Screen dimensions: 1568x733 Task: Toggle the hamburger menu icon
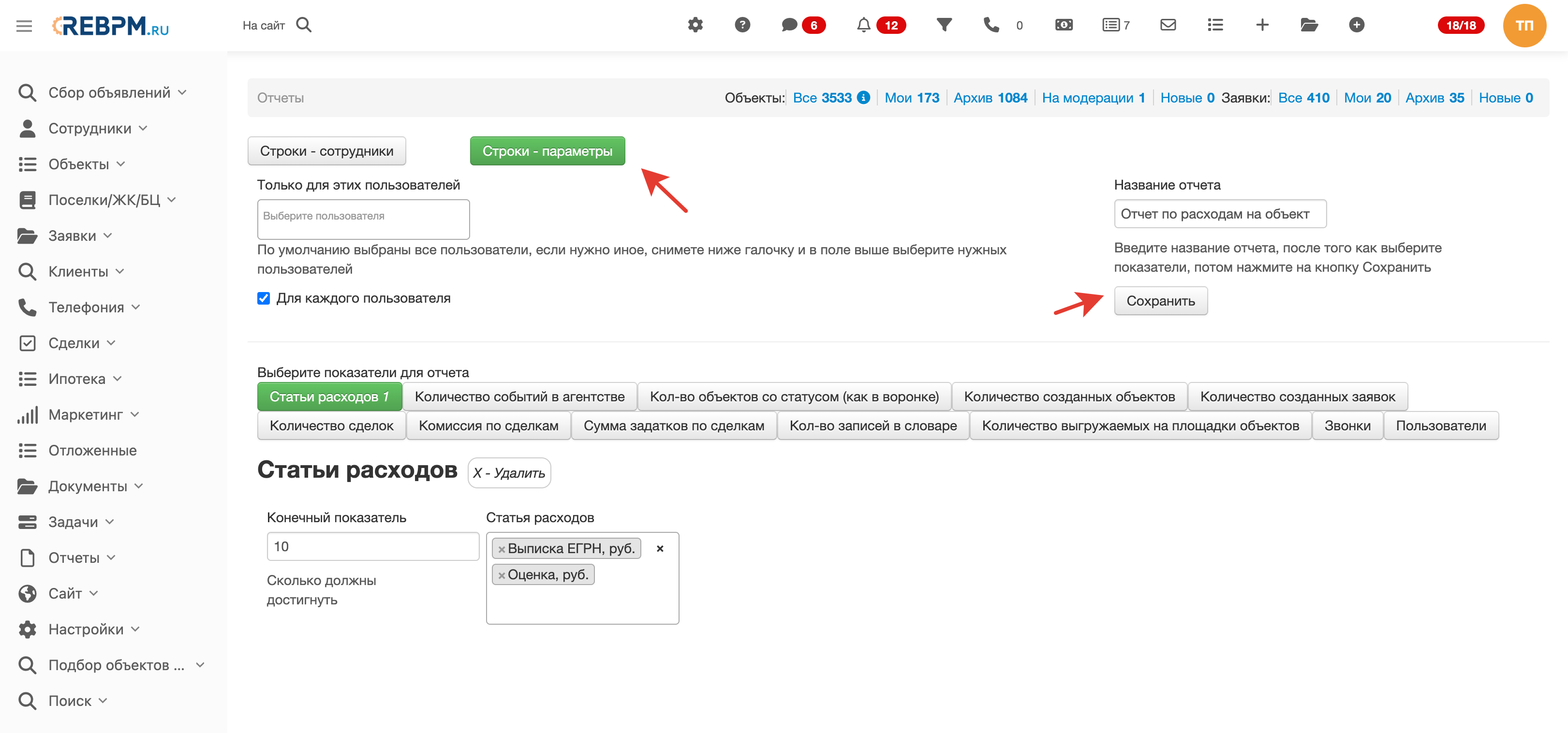pos(24,26)
